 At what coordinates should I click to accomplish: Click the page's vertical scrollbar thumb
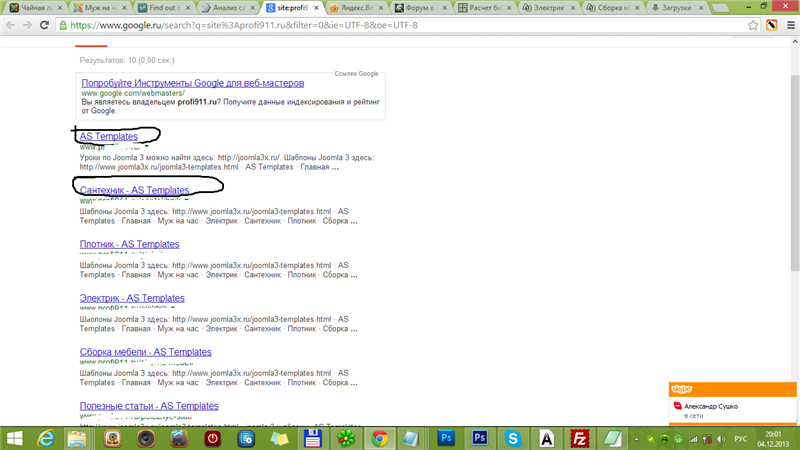(795, 173)
